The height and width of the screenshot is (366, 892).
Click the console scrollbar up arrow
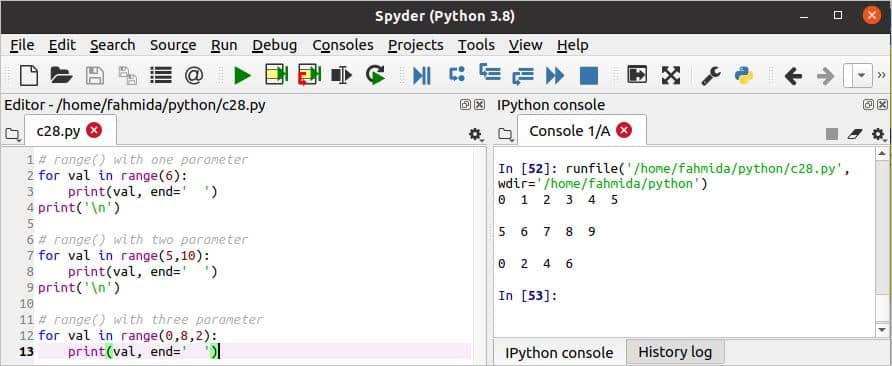tap(882, 153)
